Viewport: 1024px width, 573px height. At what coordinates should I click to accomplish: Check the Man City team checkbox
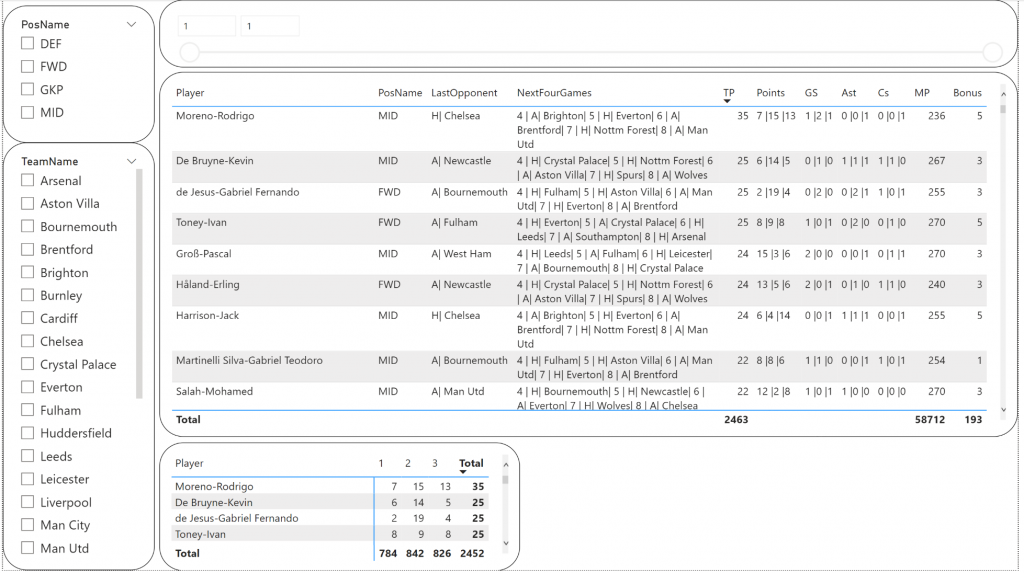(27, 525)
